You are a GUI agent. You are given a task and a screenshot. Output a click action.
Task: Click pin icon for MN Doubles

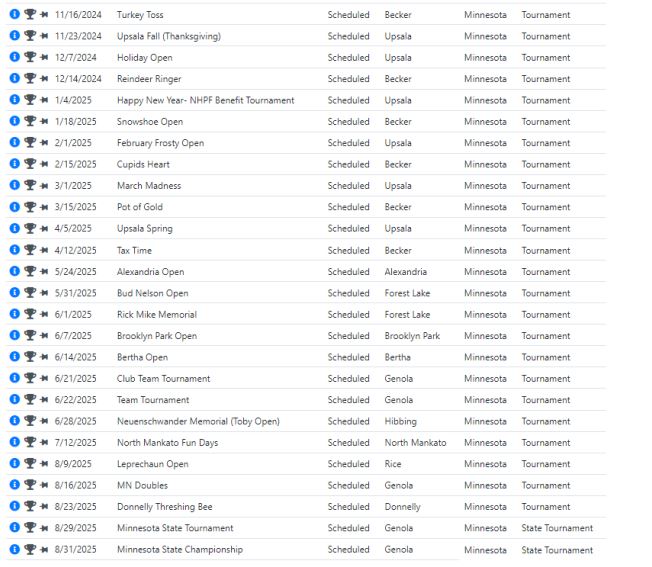coord(44,486)
